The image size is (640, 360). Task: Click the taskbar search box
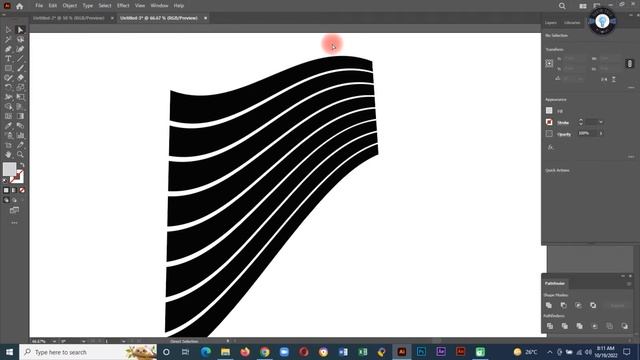pos(88,352)
